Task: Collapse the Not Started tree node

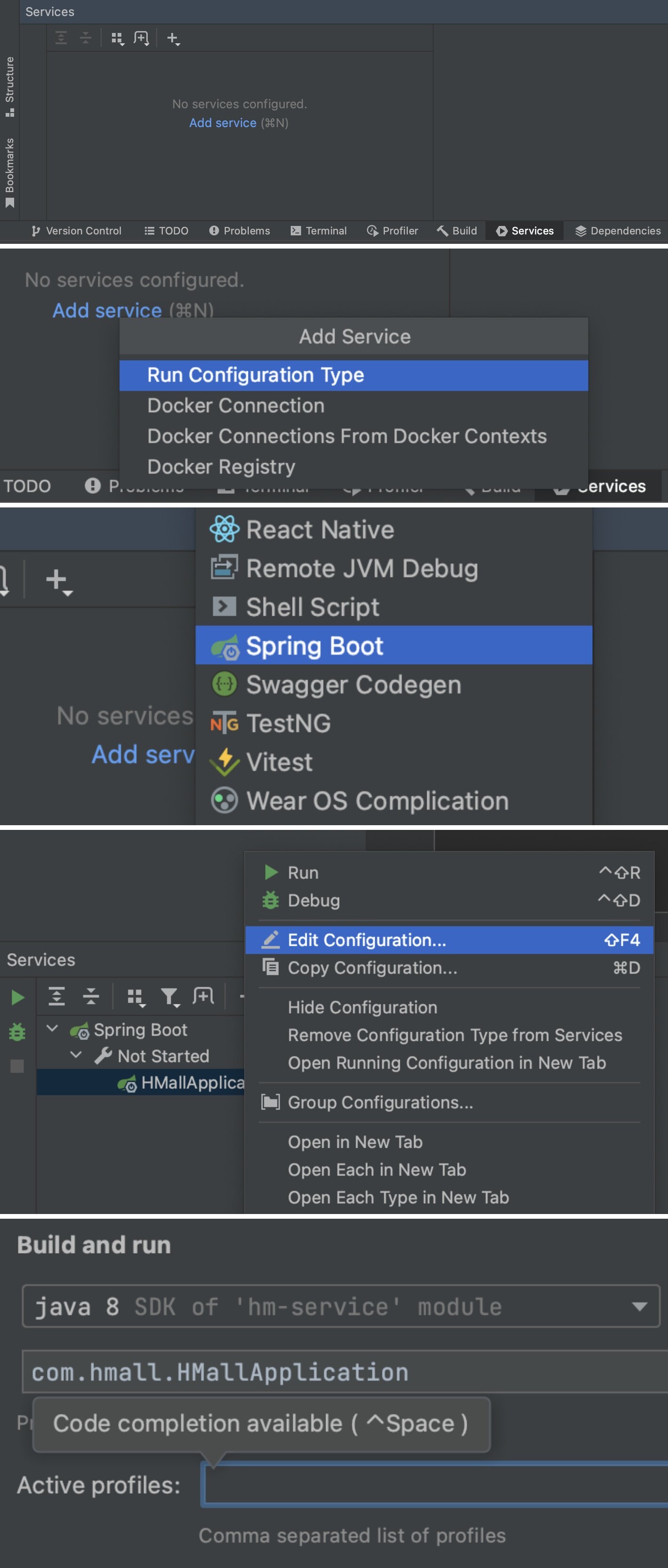Action: (x=77, y=1055)
